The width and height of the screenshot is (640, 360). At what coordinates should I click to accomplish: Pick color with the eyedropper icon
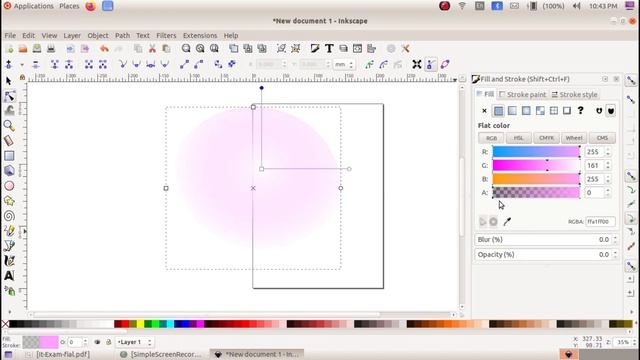(507, 222)
